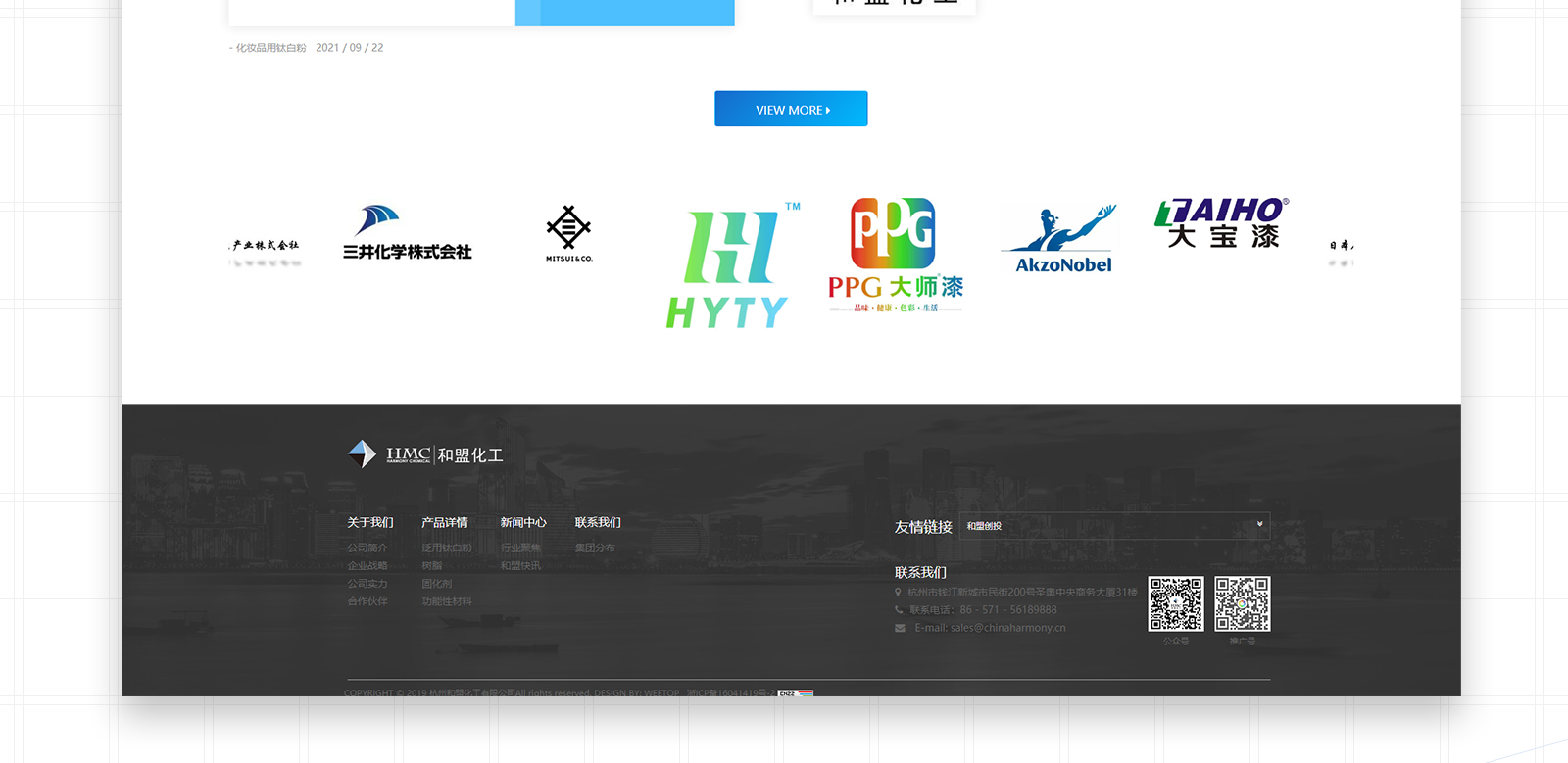The image size is (1568, 763).
Task: Select the TAIHO 大宝漆 logo
Action: 1222,223
